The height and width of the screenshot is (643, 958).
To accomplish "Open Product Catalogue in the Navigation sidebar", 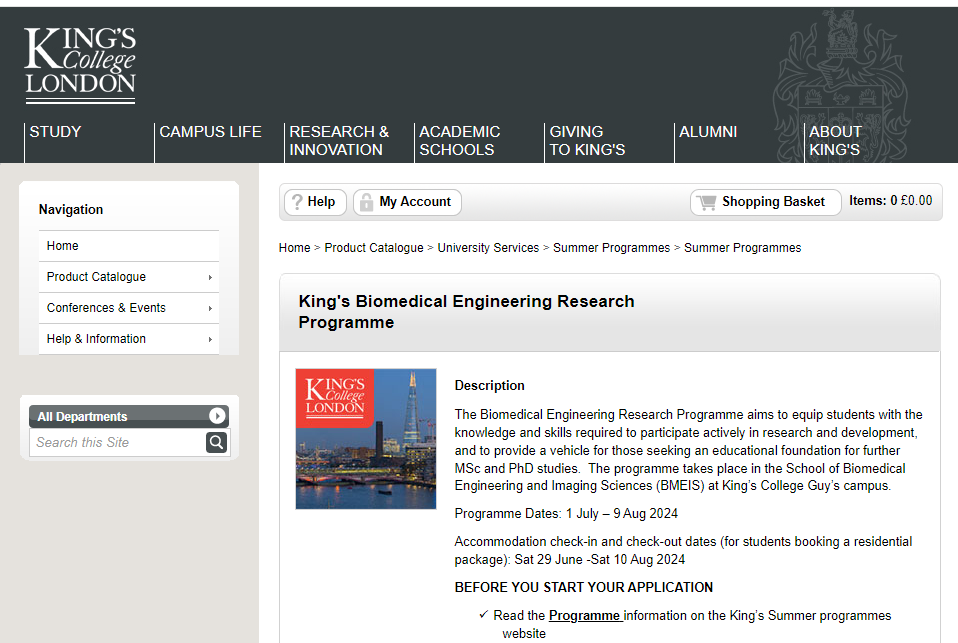I will click(x=96, y=277).
